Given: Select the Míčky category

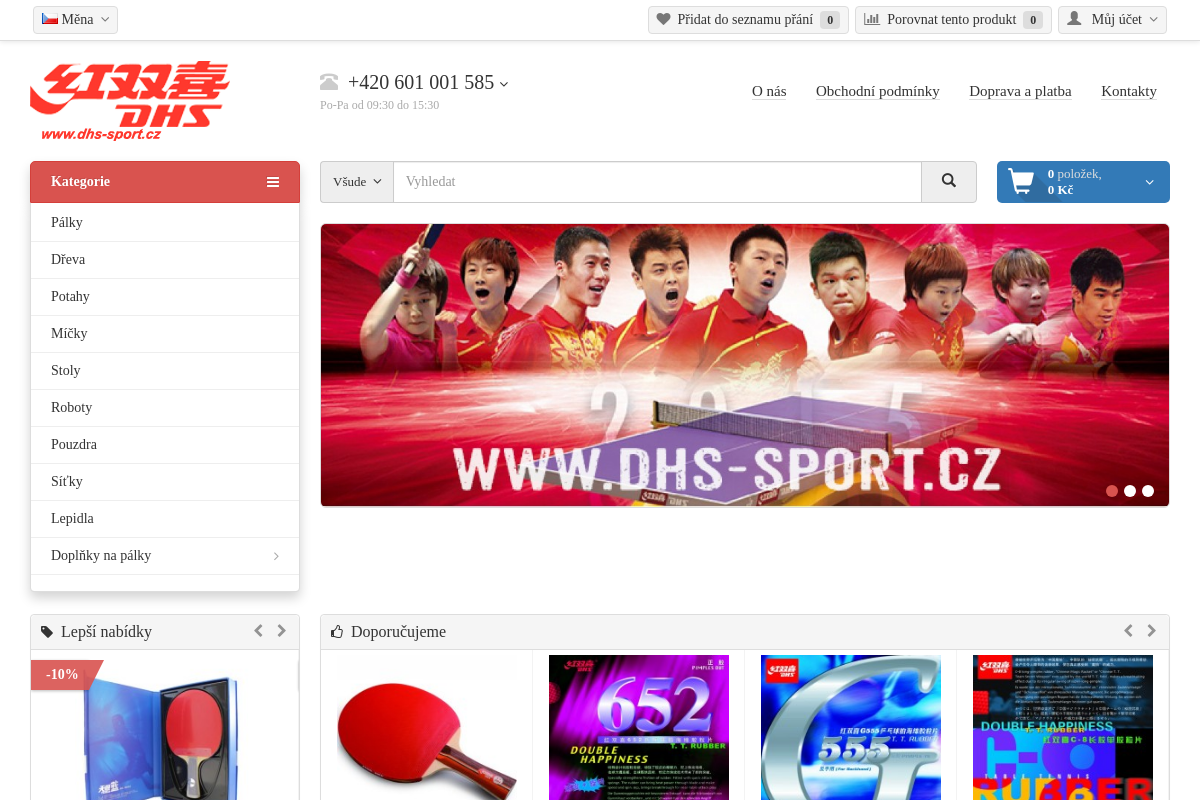Looking at the screenshot, I should 165,334.
